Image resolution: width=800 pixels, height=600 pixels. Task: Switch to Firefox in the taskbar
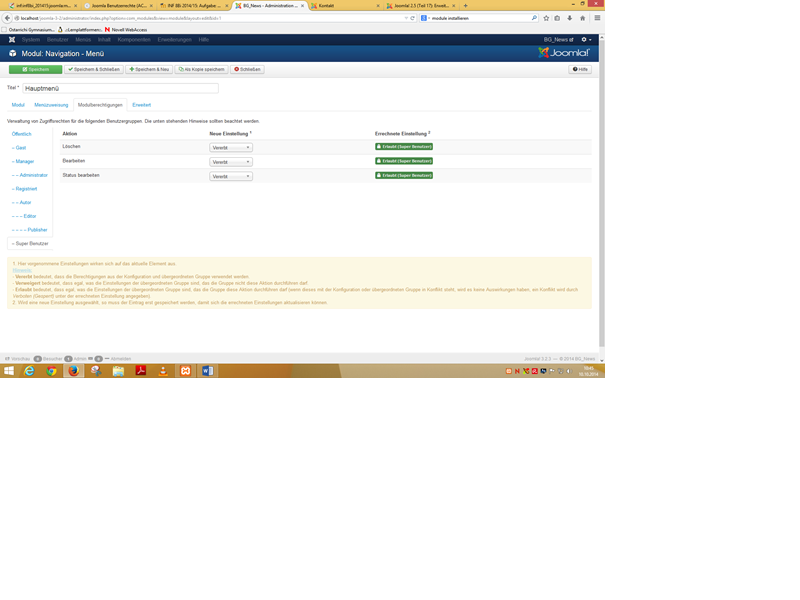point(73,371)
